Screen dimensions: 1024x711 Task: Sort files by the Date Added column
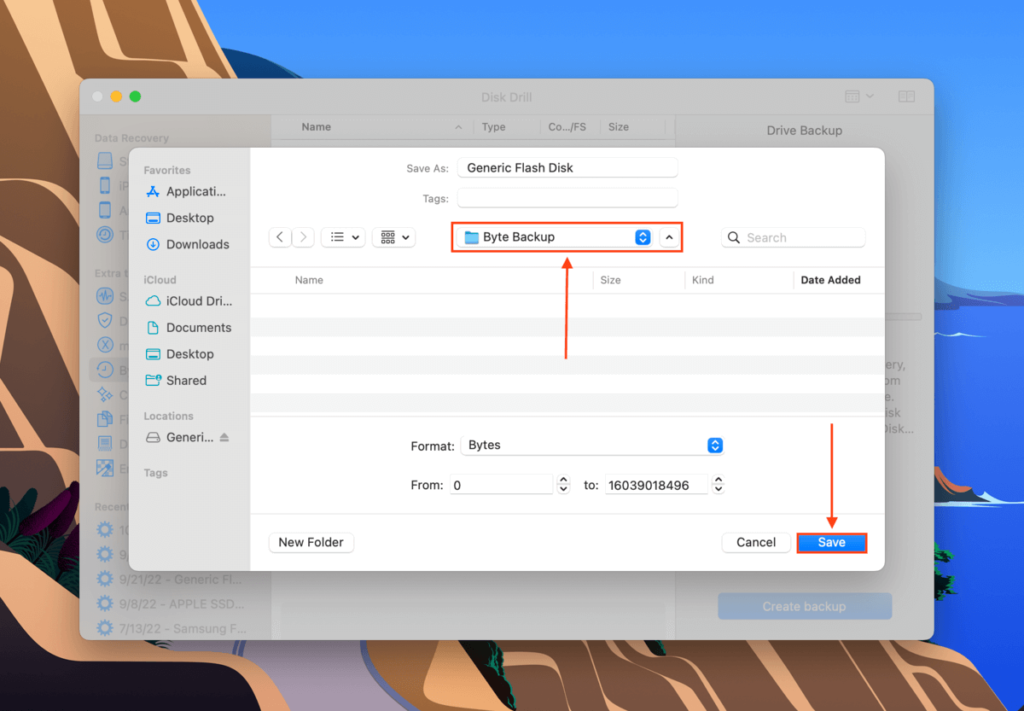830,280
